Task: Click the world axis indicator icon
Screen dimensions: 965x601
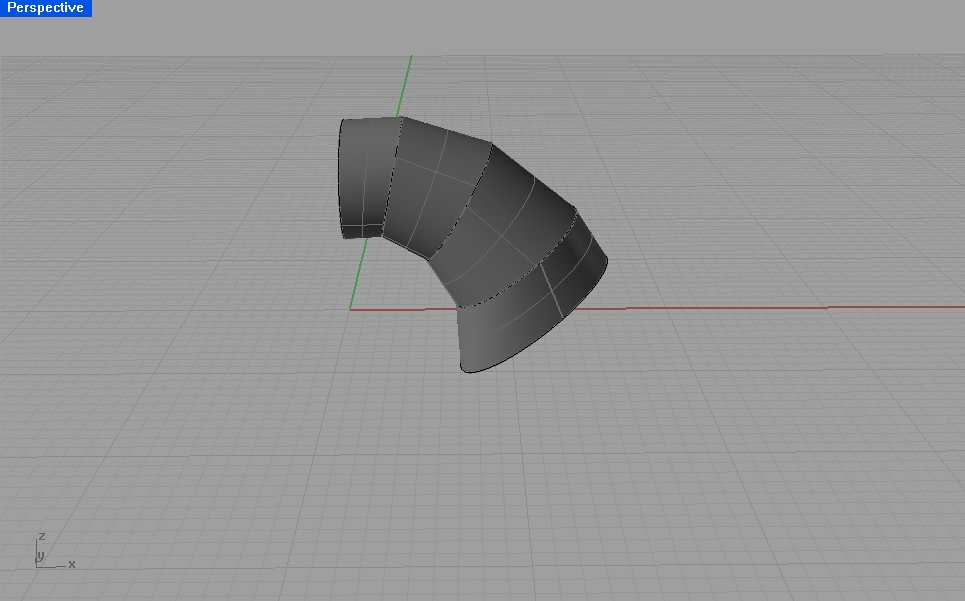Action: click(x=54, y=551)
